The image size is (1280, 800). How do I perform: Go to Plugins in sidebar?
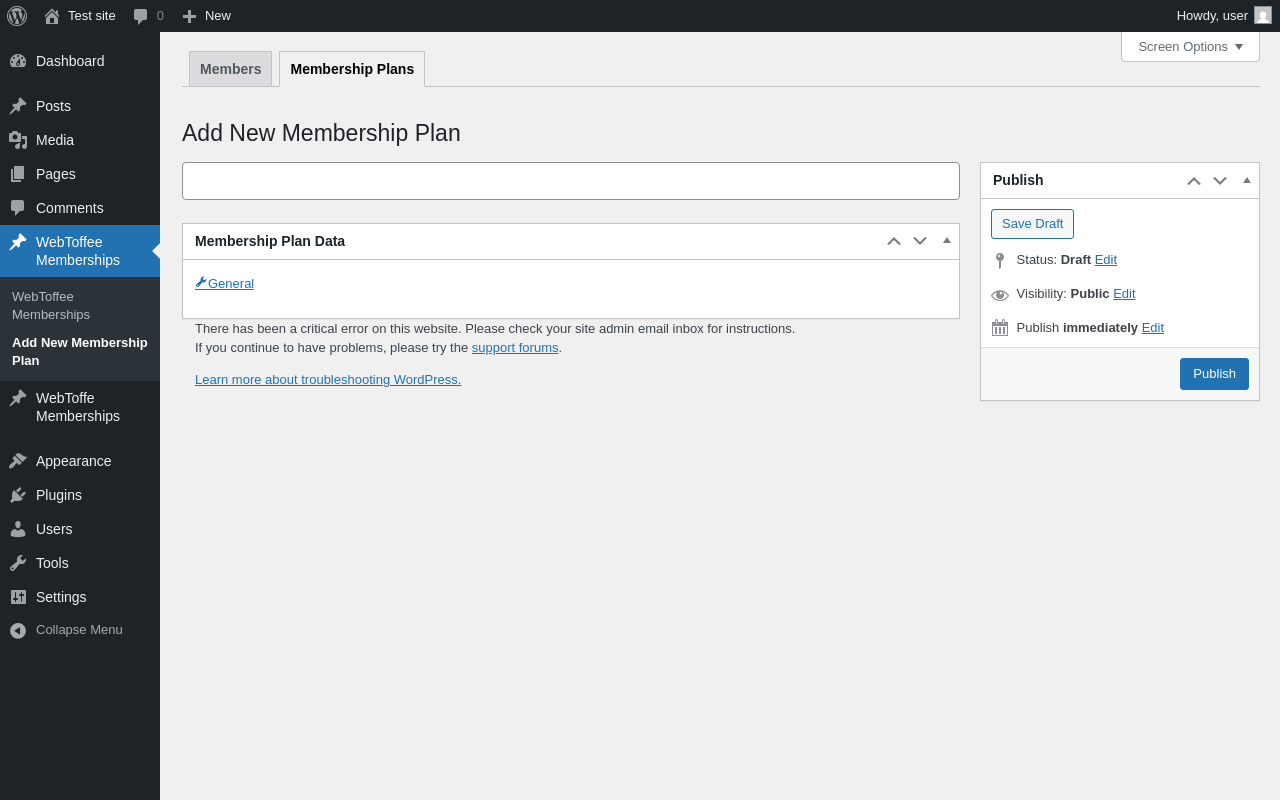tap(59, 495)
